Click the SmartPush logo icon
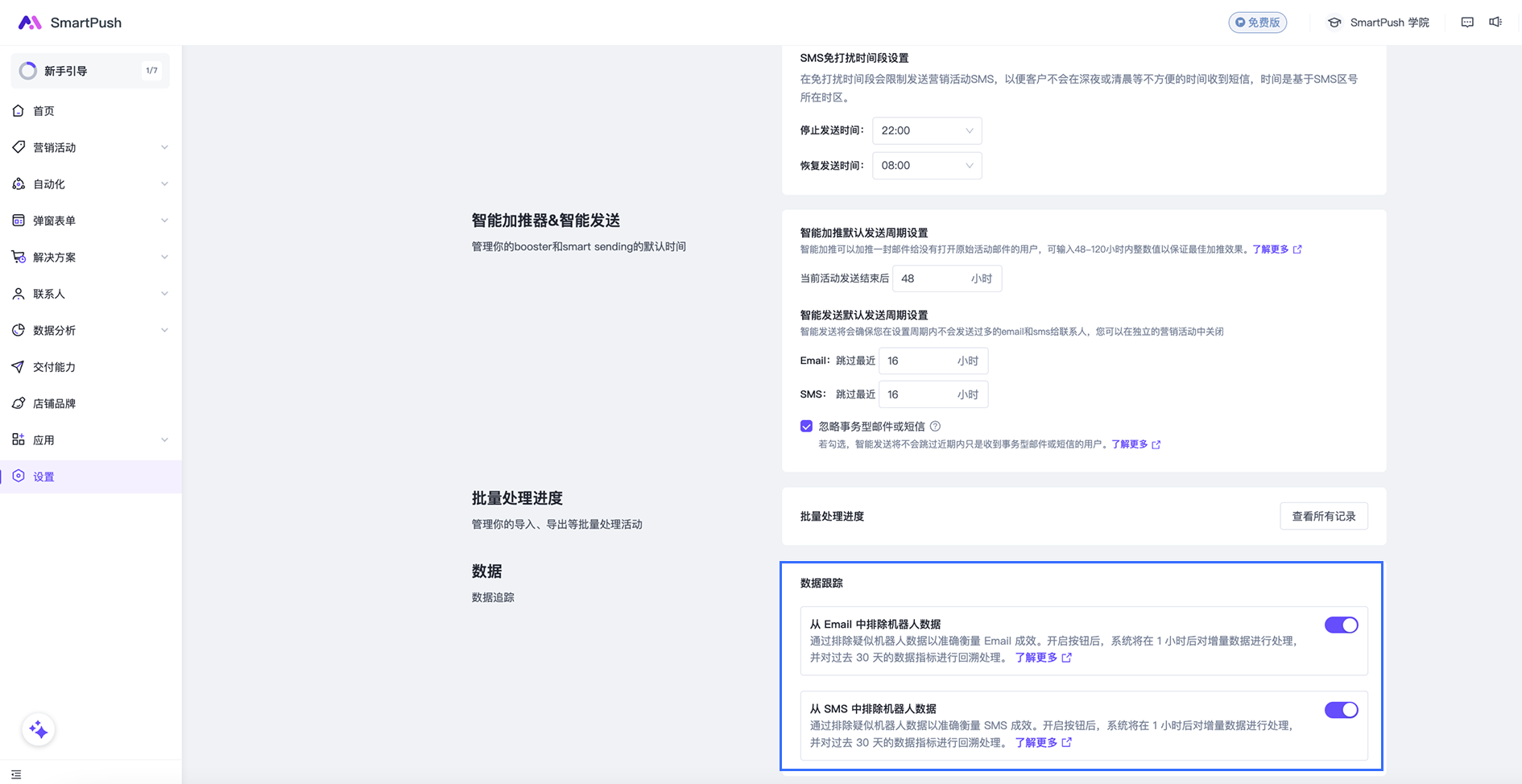This screenshot has width=1522, height=784. pos(30,23)
